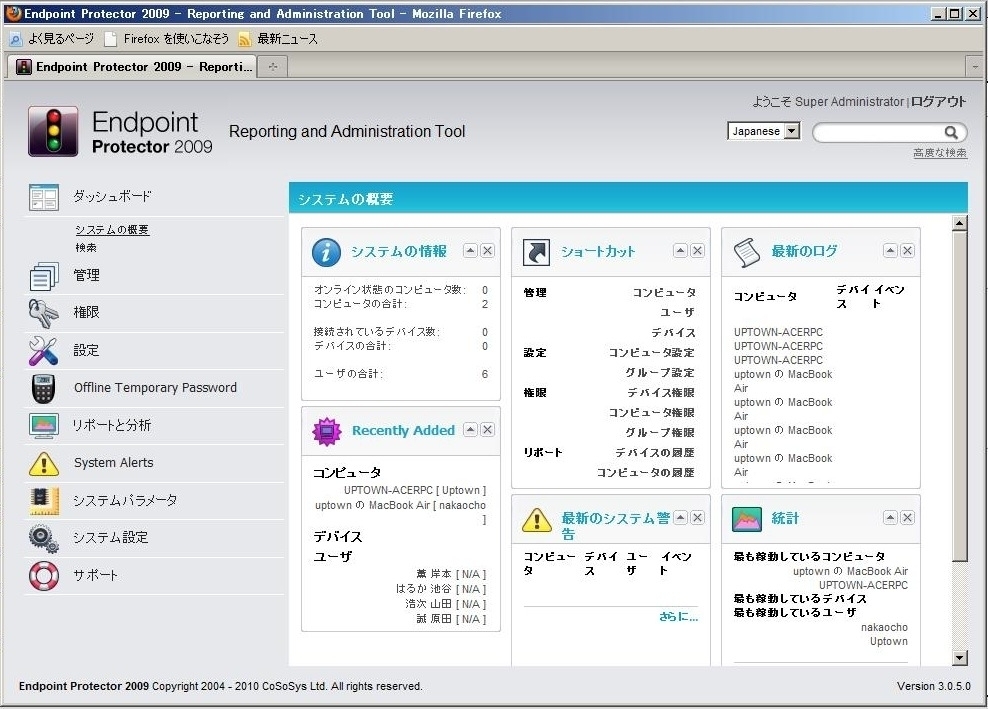Image resolution: width=988 pixels, height=709 pixels.
Task: Close the ショートカット panel
Action: [698, 251]
